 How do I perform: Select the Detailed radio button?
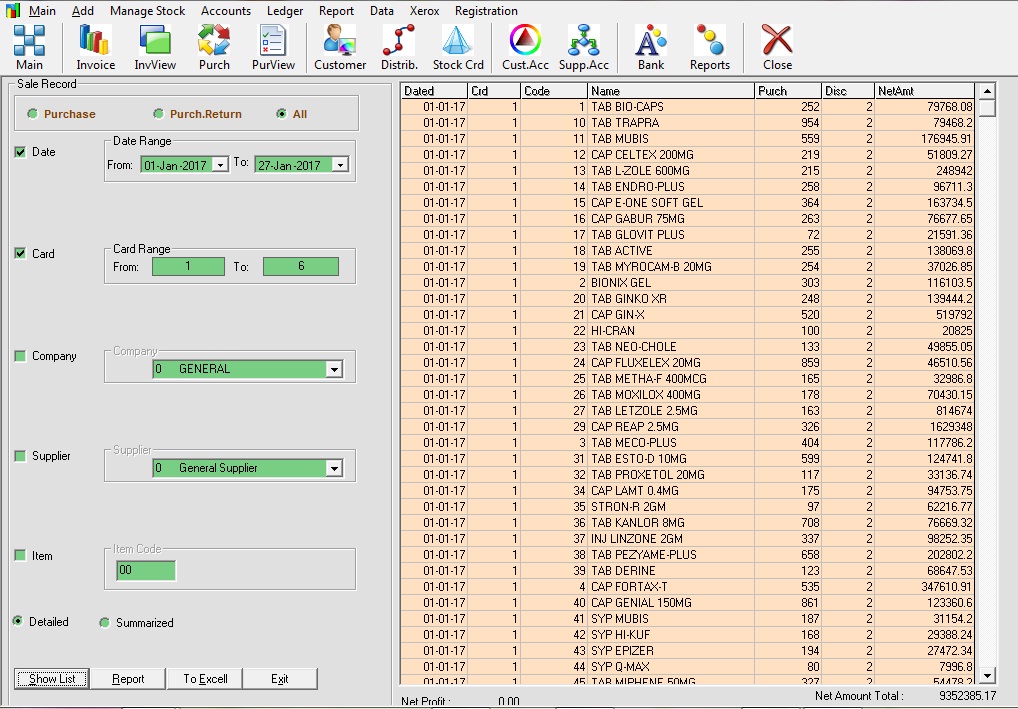tap(18, 621)
